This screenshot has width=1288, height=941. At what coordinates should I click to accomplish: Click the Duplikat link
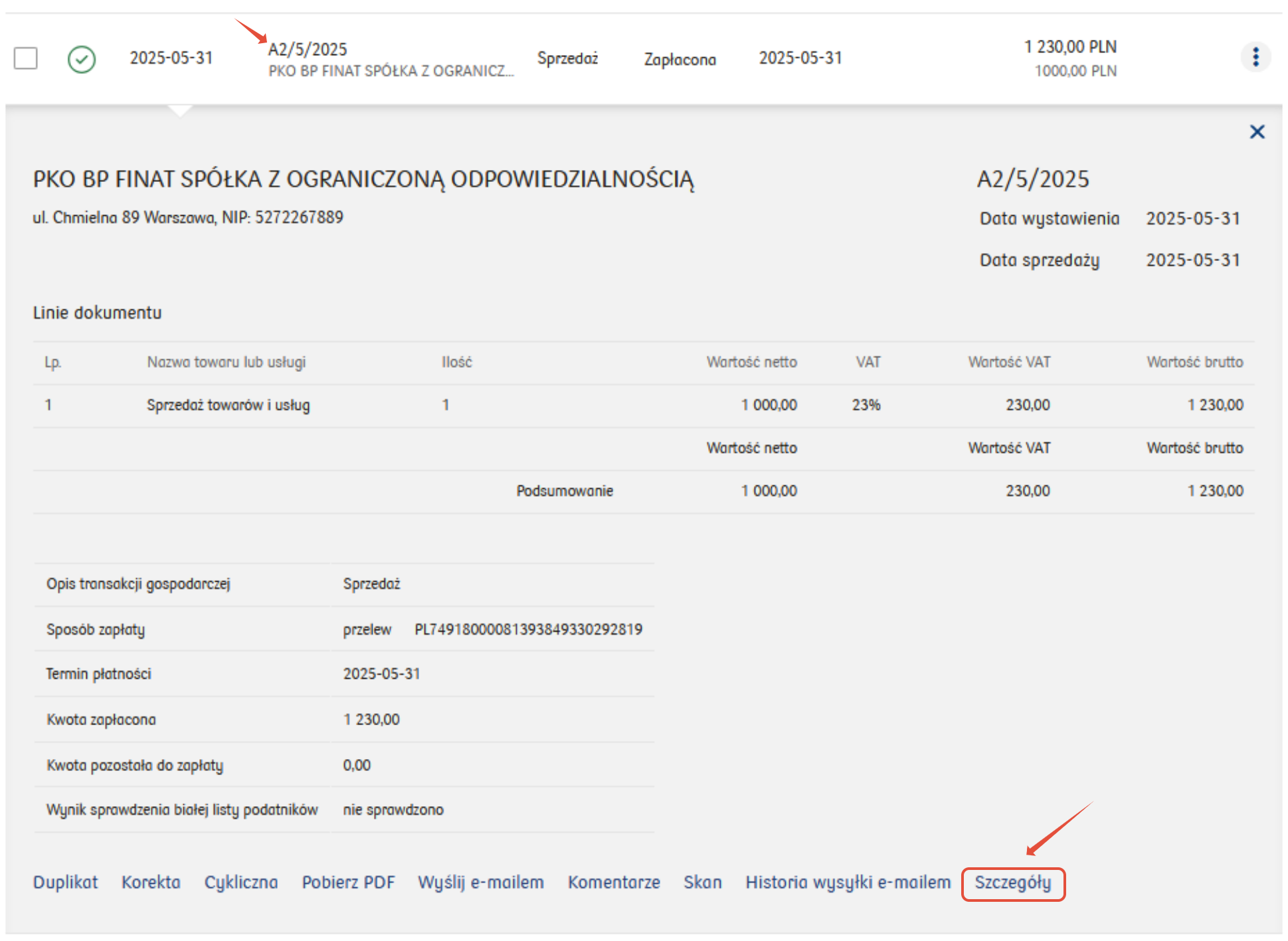tap(65, 882)
